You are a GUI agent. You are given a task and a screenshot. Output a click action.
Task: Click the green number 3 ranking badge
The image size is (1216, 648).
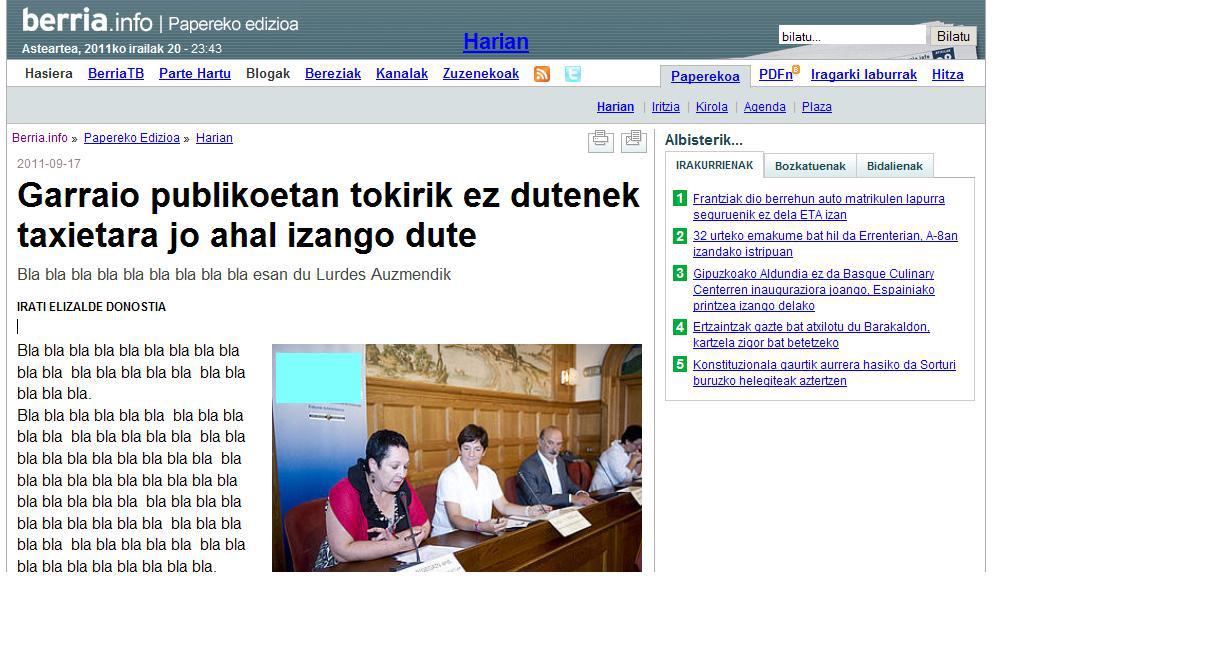click(680, 274)
